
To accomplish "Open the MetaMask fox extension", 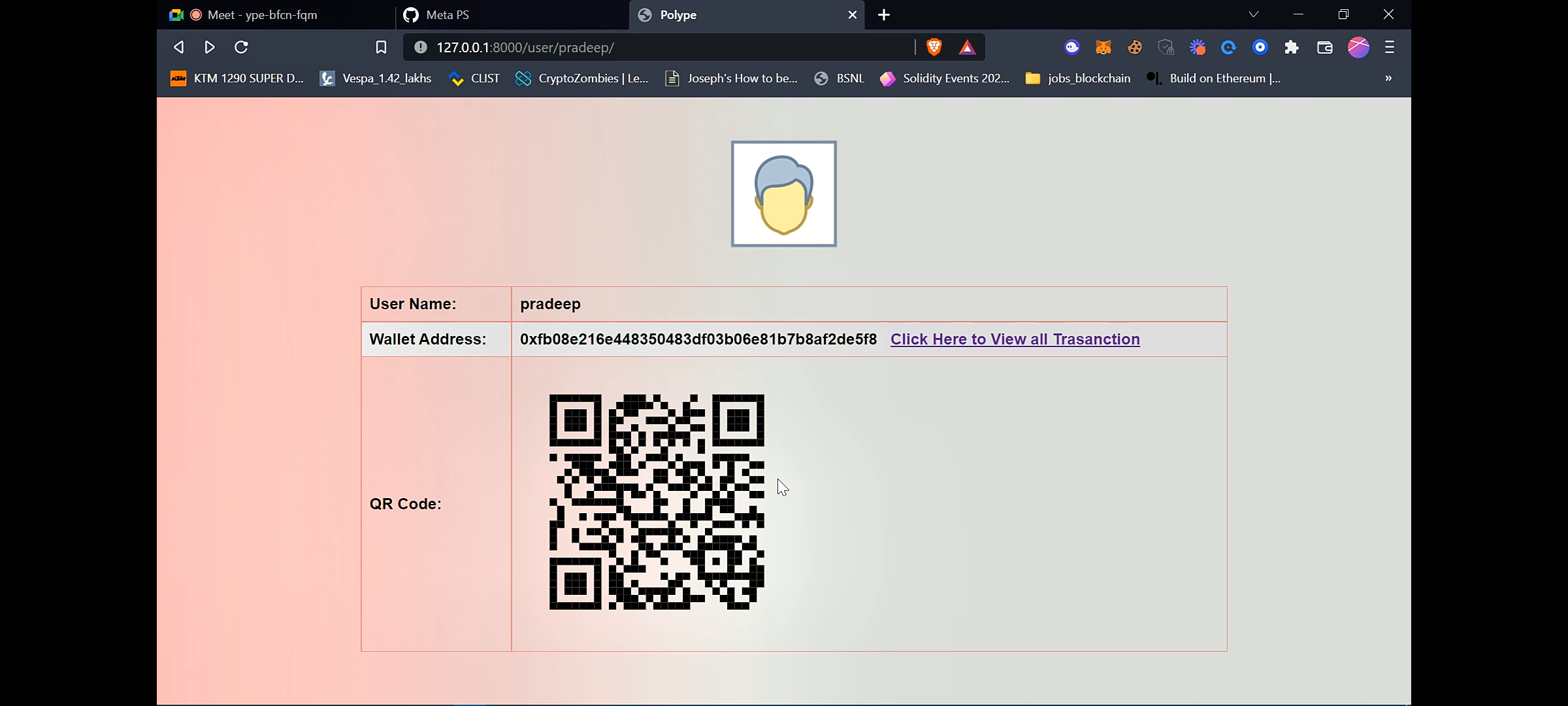I will coord(1103,47).
